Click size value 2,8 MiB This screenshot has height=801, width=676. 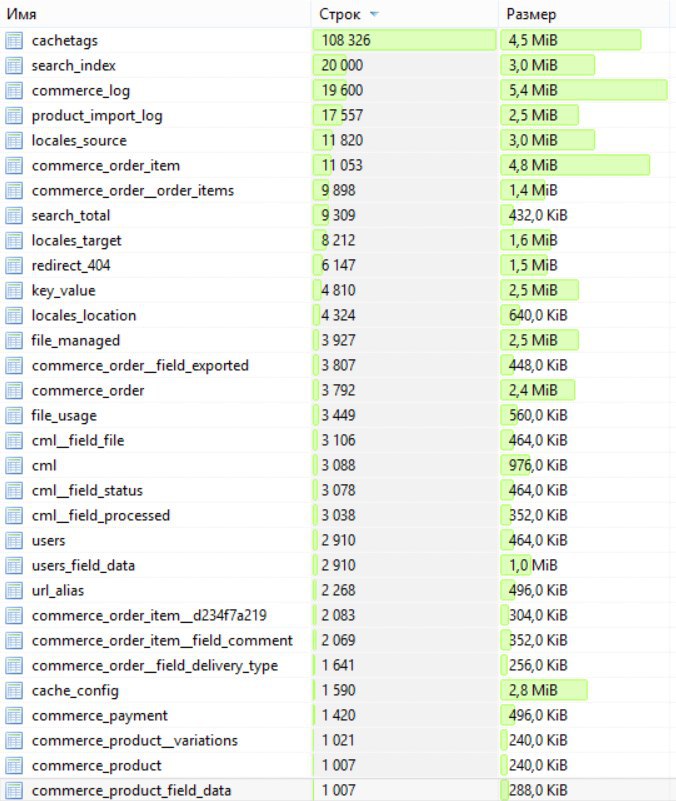click(533, 691)
